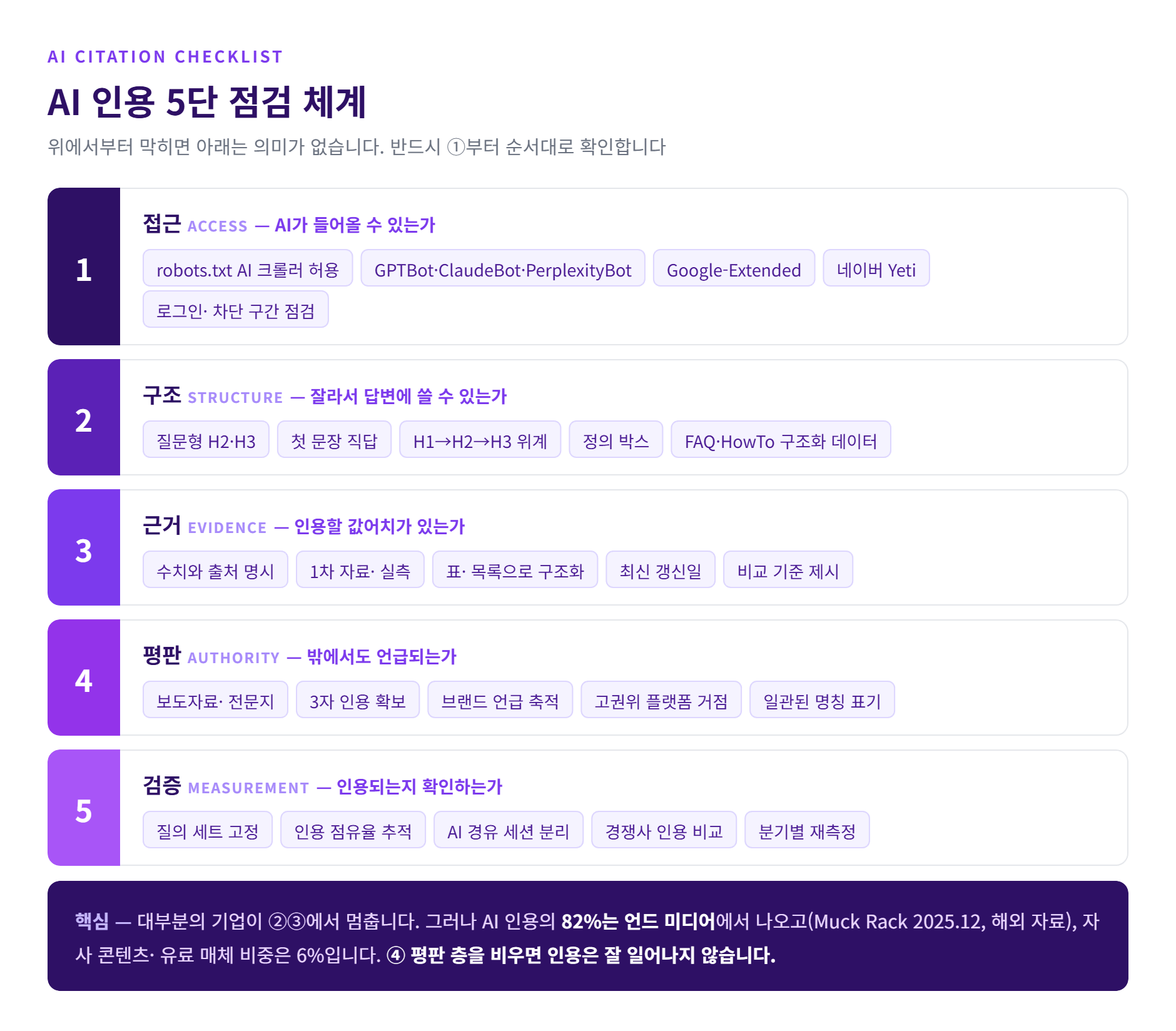
Task: Click the '3자 인용 확보' chip
Action: pyautogui.click(x=357, y=699)
